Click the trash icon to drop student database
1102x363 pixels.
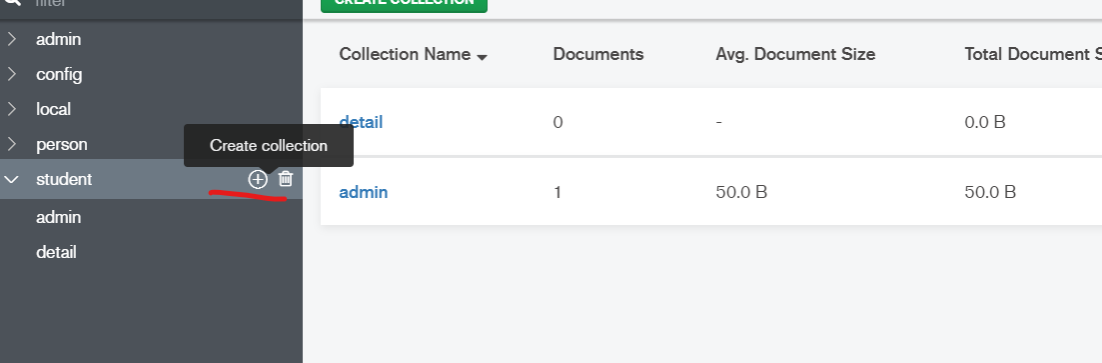click(x=285, y=178)
